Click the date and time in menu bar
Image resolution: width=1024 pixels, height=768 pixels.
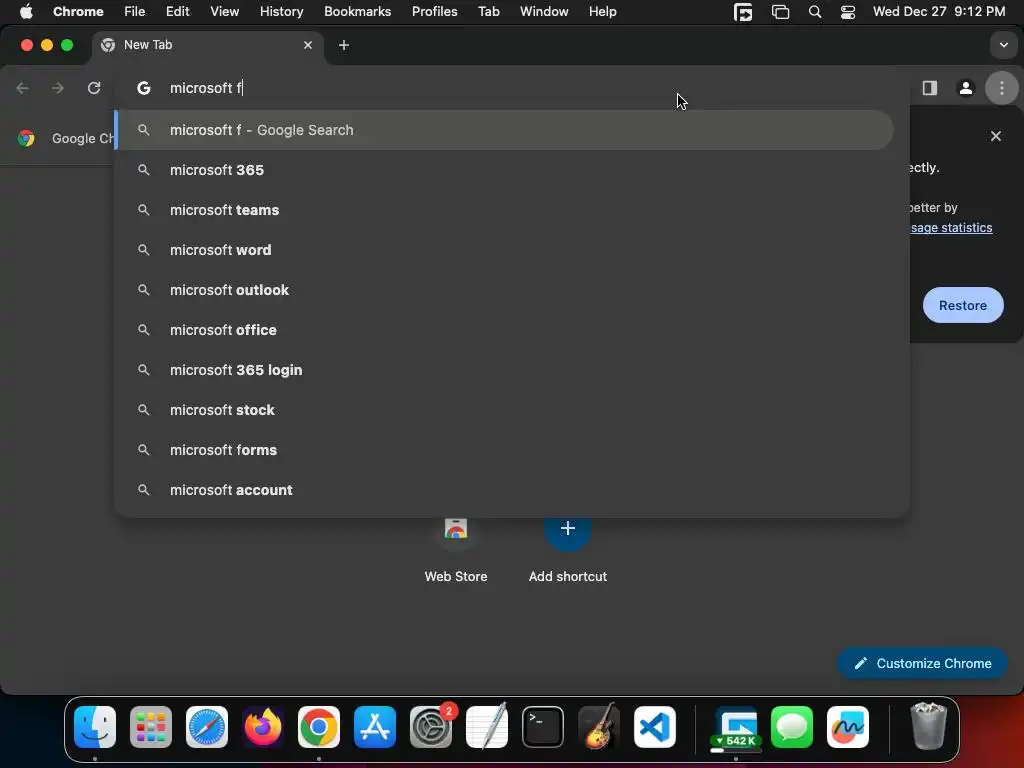click(938, 12)
